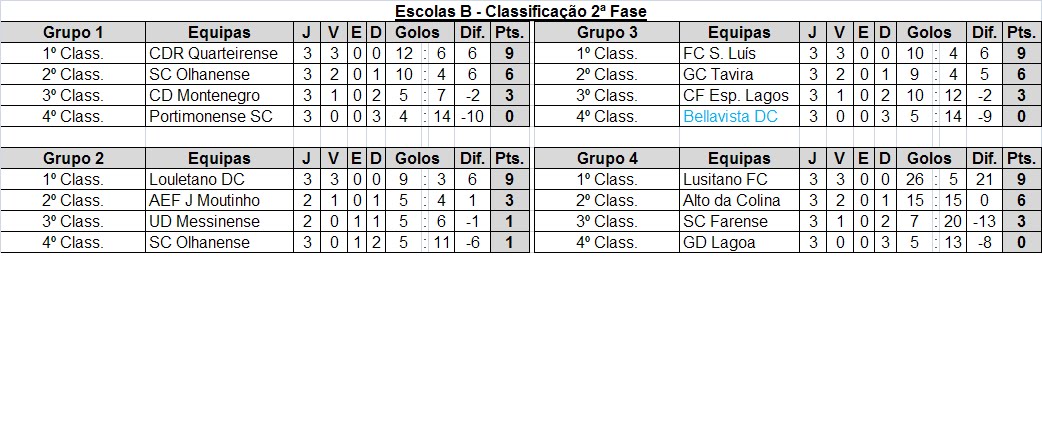Click the Bellavista DC blue link
Viewport: 1042px width, 432px height.
(730, 117)
